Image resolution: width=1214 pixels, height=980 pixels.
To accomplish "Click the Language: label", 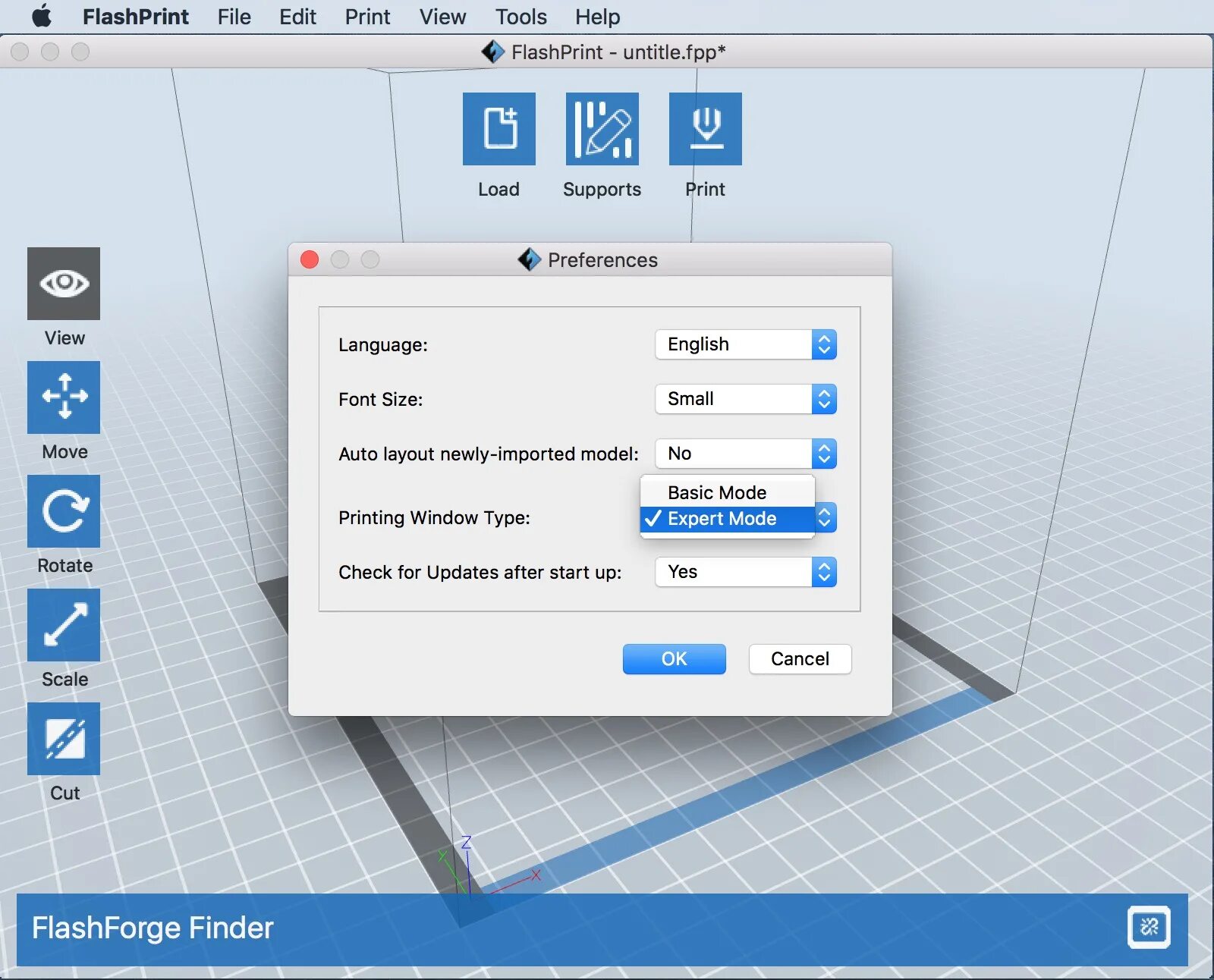I will [x=383, y=345].
